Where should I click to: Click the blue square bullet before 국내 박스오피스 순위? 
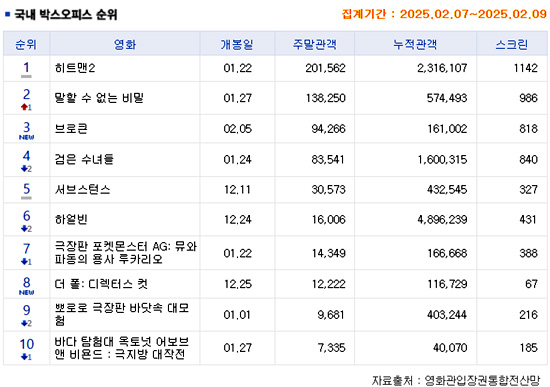pos(8,14)
